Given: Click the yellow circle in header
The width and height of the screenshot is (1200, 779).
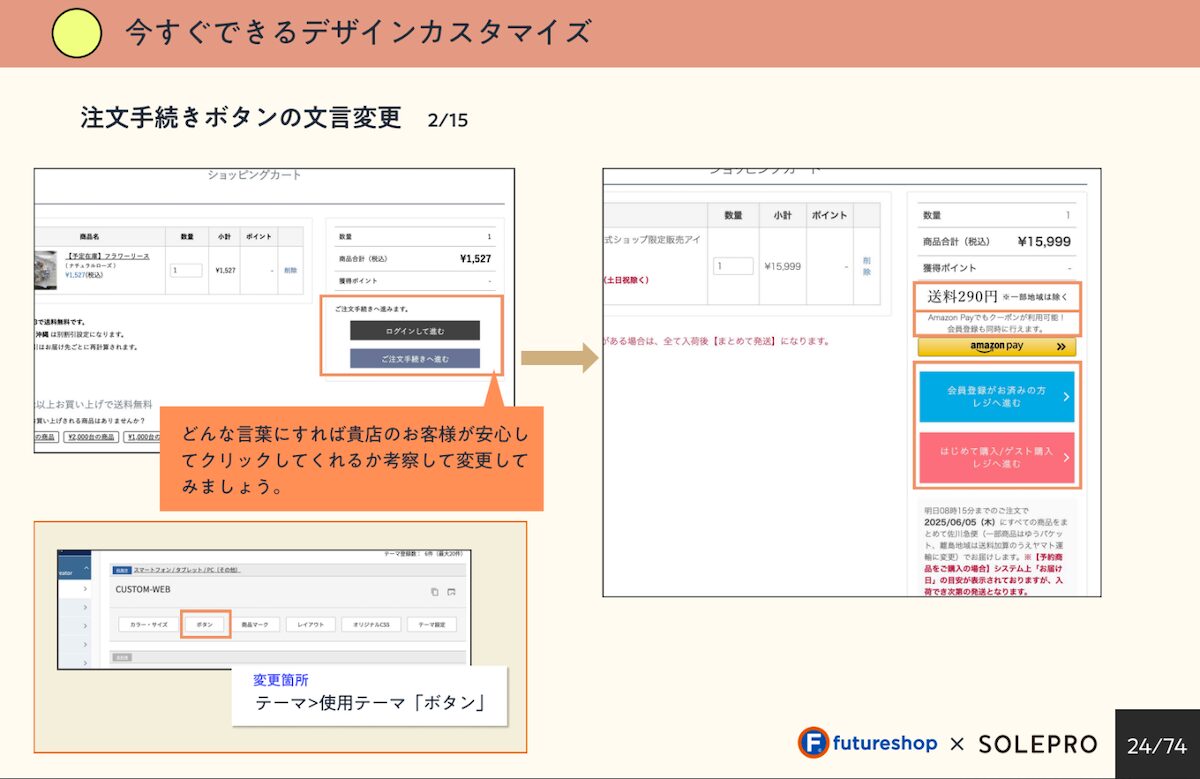Looking at the screenshot, I should [77, 33].
